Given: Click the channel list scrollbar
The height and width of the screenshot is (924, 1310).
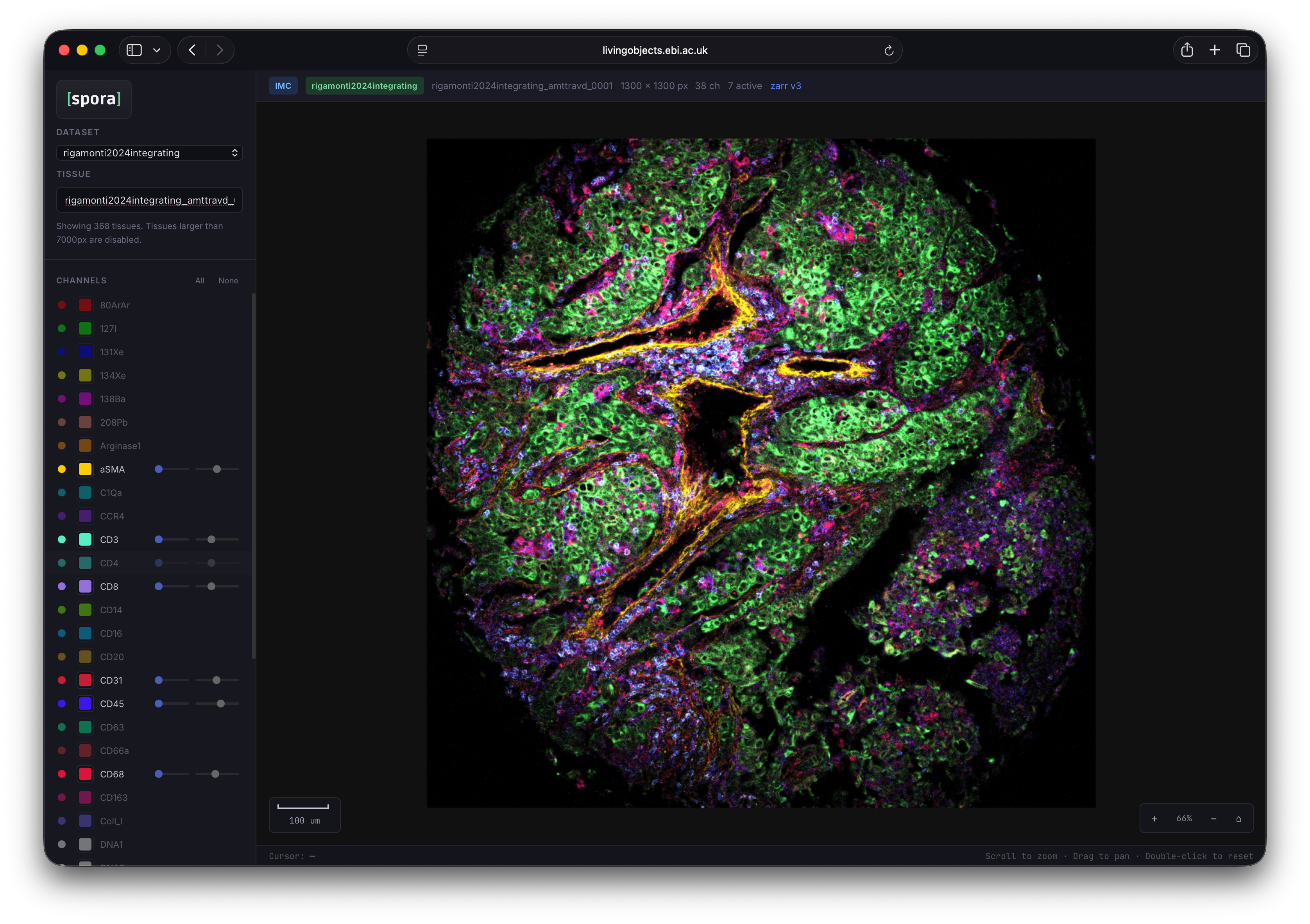Looking at the screenshot, I should [x=253, y=476].
